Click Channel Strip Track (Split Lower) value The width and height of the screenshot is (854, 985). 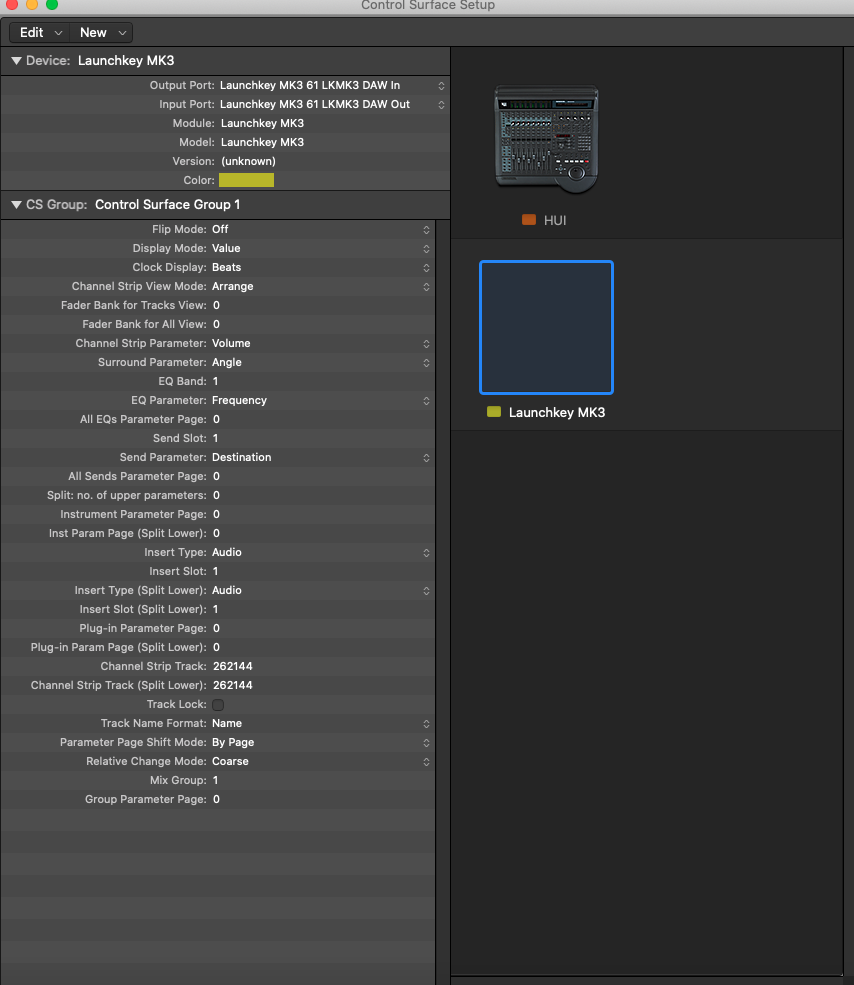[x=233, y=685]
